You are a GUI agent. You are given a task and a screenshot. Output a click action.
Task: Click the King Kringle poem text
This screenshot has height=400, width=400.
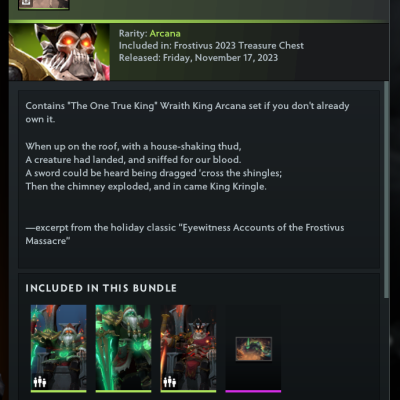[x=154, y=166]
